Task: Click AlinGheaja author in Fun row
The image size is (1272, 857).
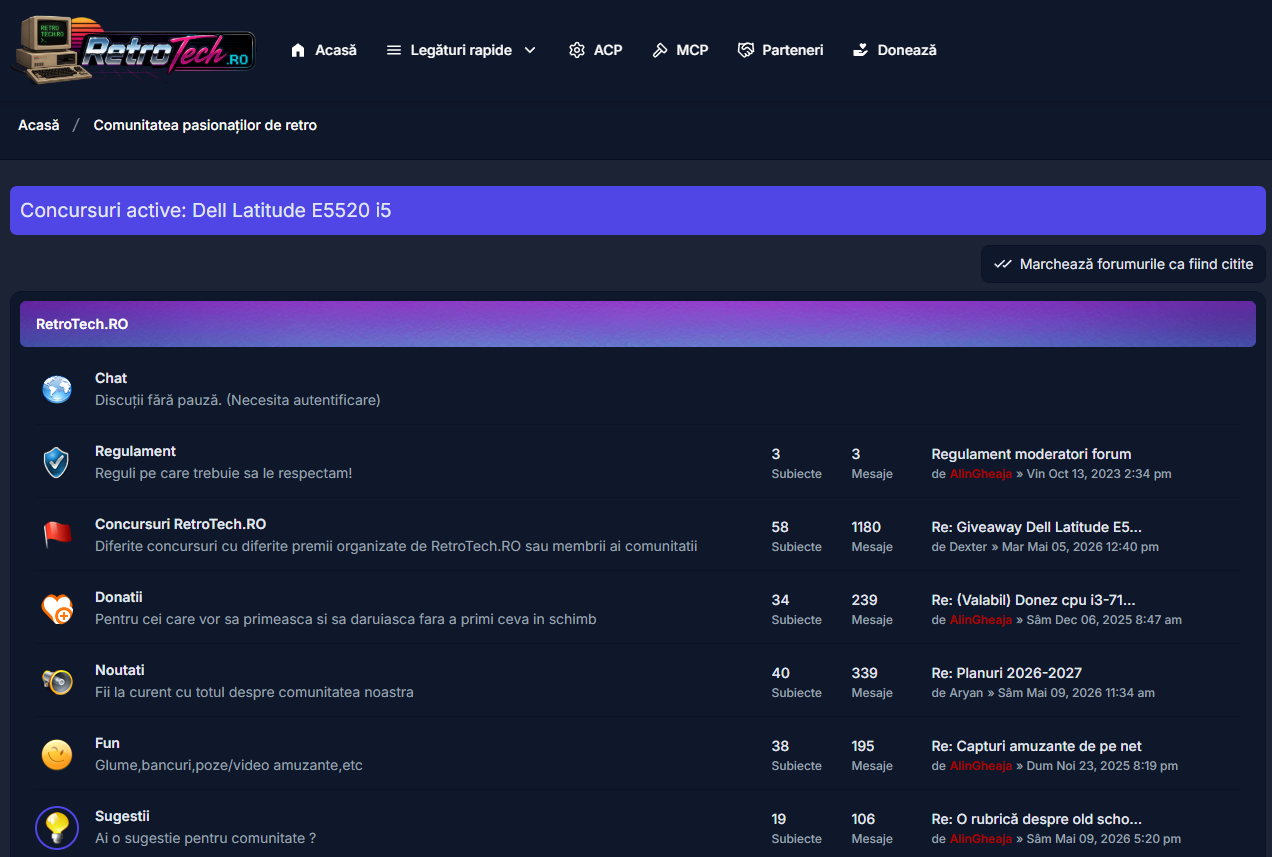Action: click(981, 766)
